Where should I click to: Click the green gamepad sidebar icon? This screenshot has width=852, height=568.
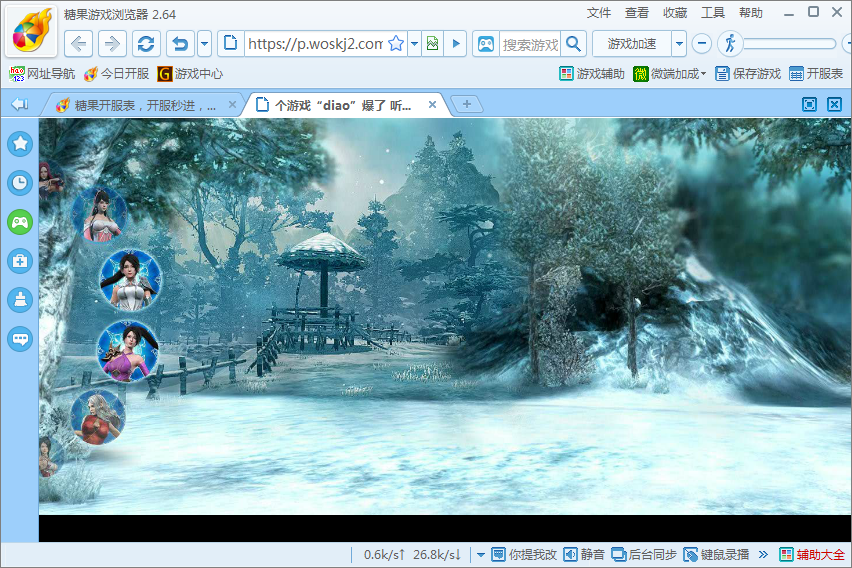[20, 222]
